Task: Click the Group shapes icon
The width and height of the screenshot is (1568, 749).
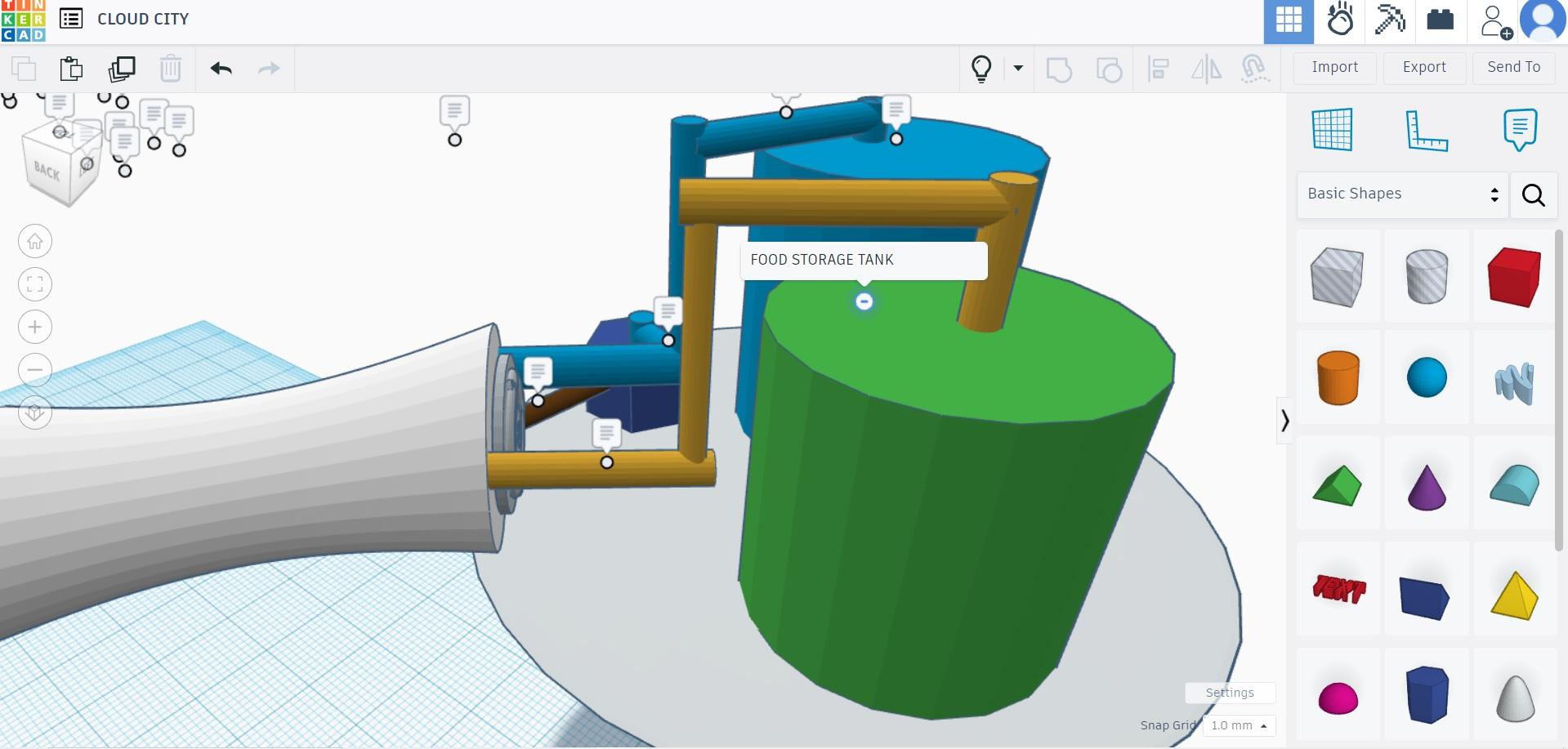Action: (1059, 69)
